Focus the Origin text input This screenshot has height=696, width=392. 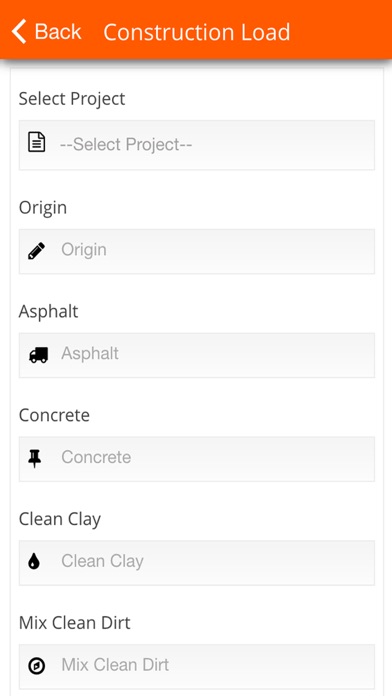click(x=197, y=251)
